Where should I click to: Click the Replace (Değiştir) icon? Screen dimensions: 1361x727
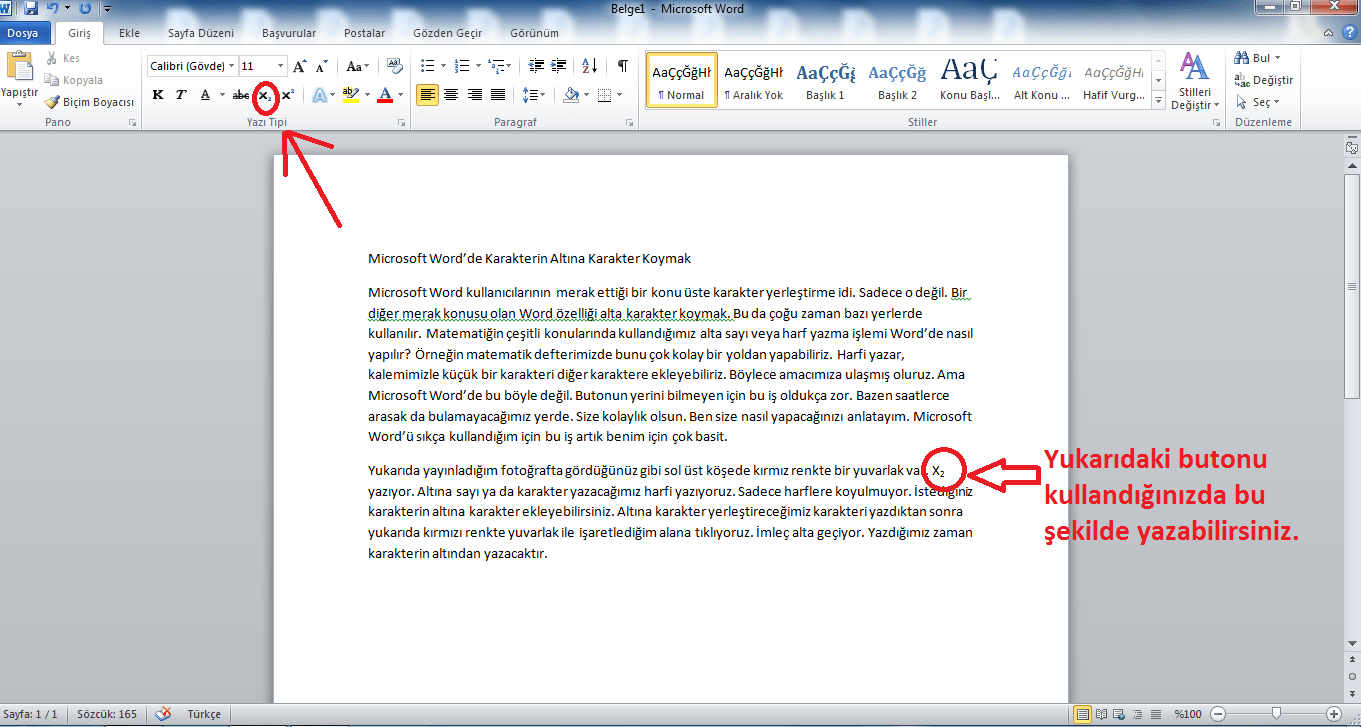pos(1242,80)
